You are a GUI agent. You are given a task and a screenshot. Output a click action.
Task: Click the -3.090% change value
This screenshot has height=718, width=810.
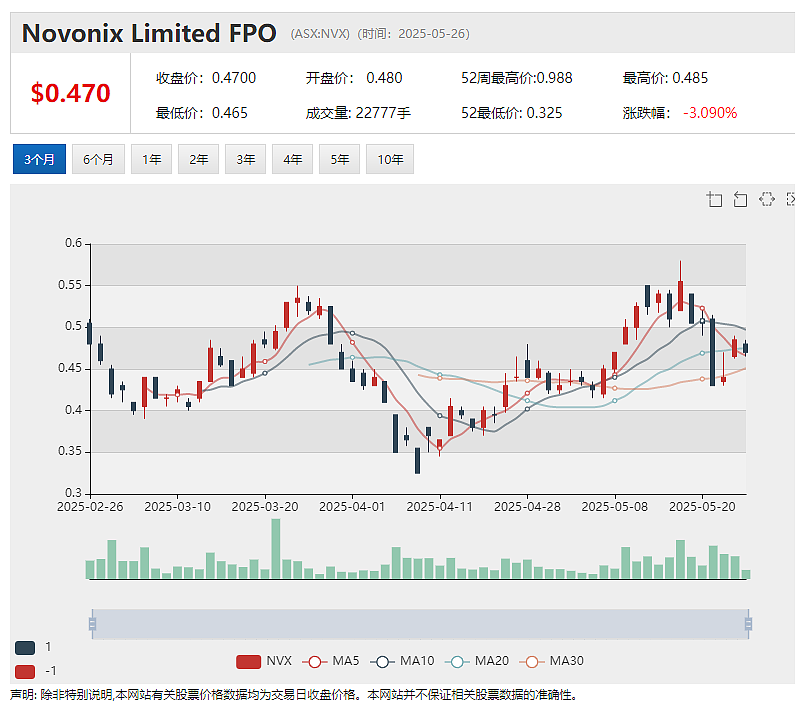click(710, 113)
